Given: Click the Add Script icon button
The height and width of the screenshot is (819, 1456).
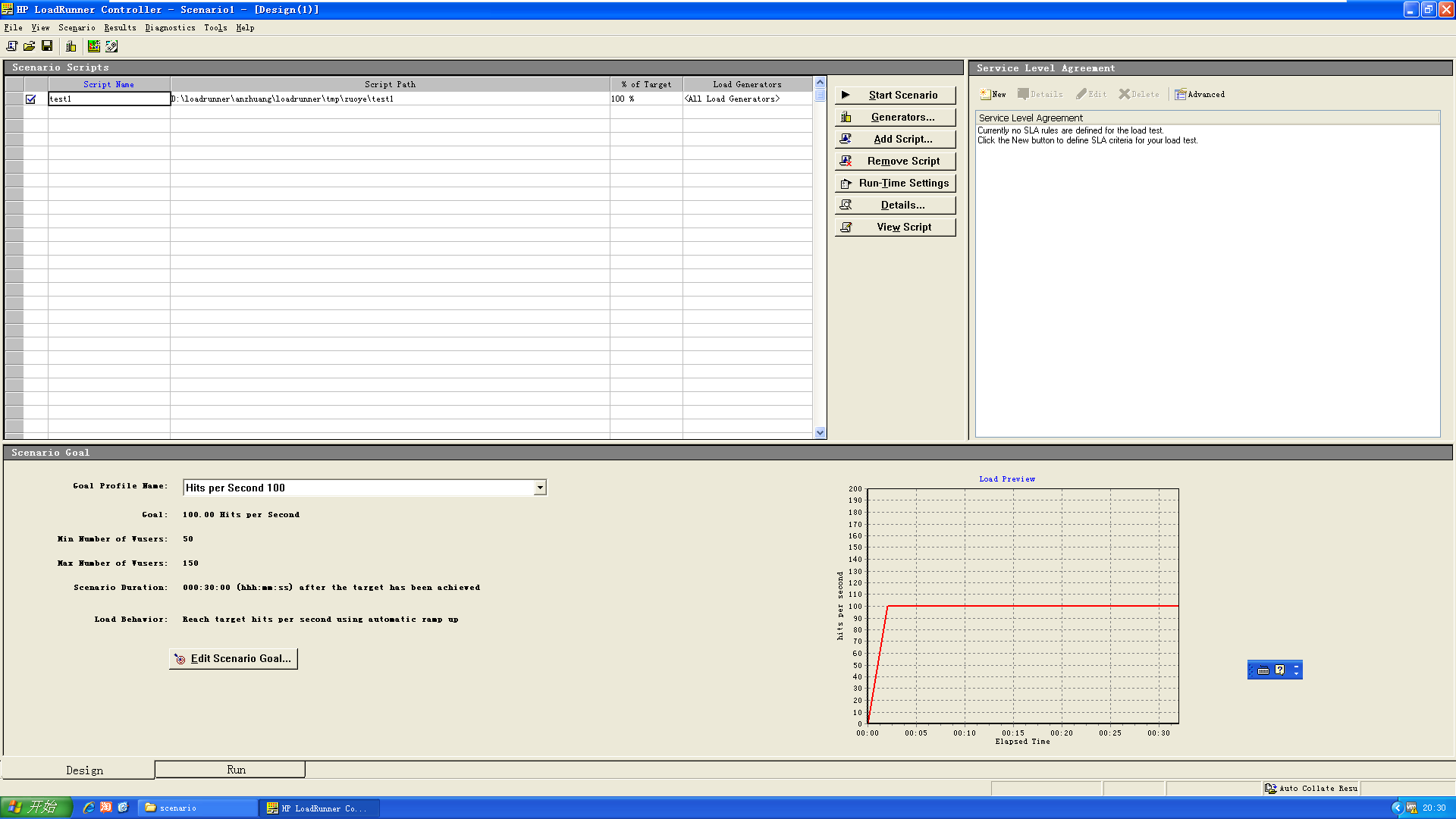Looking at the screenshot, I should coord(848,139).
